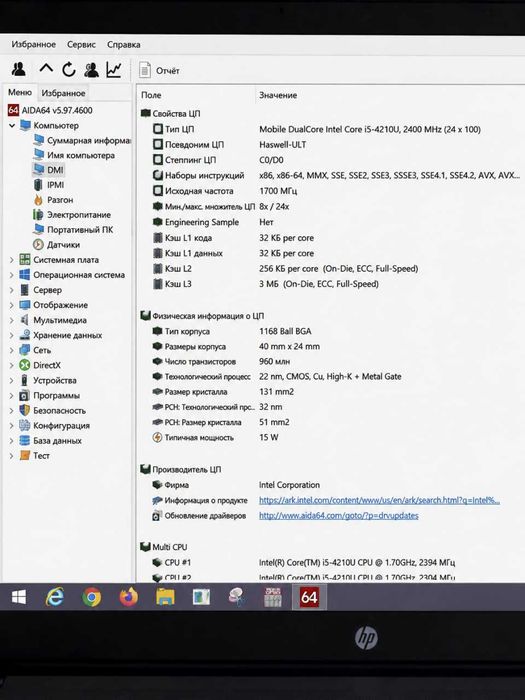Click the База данных icon
The width and height of the screenshot is (525, 700).
[x=25, y=441]
